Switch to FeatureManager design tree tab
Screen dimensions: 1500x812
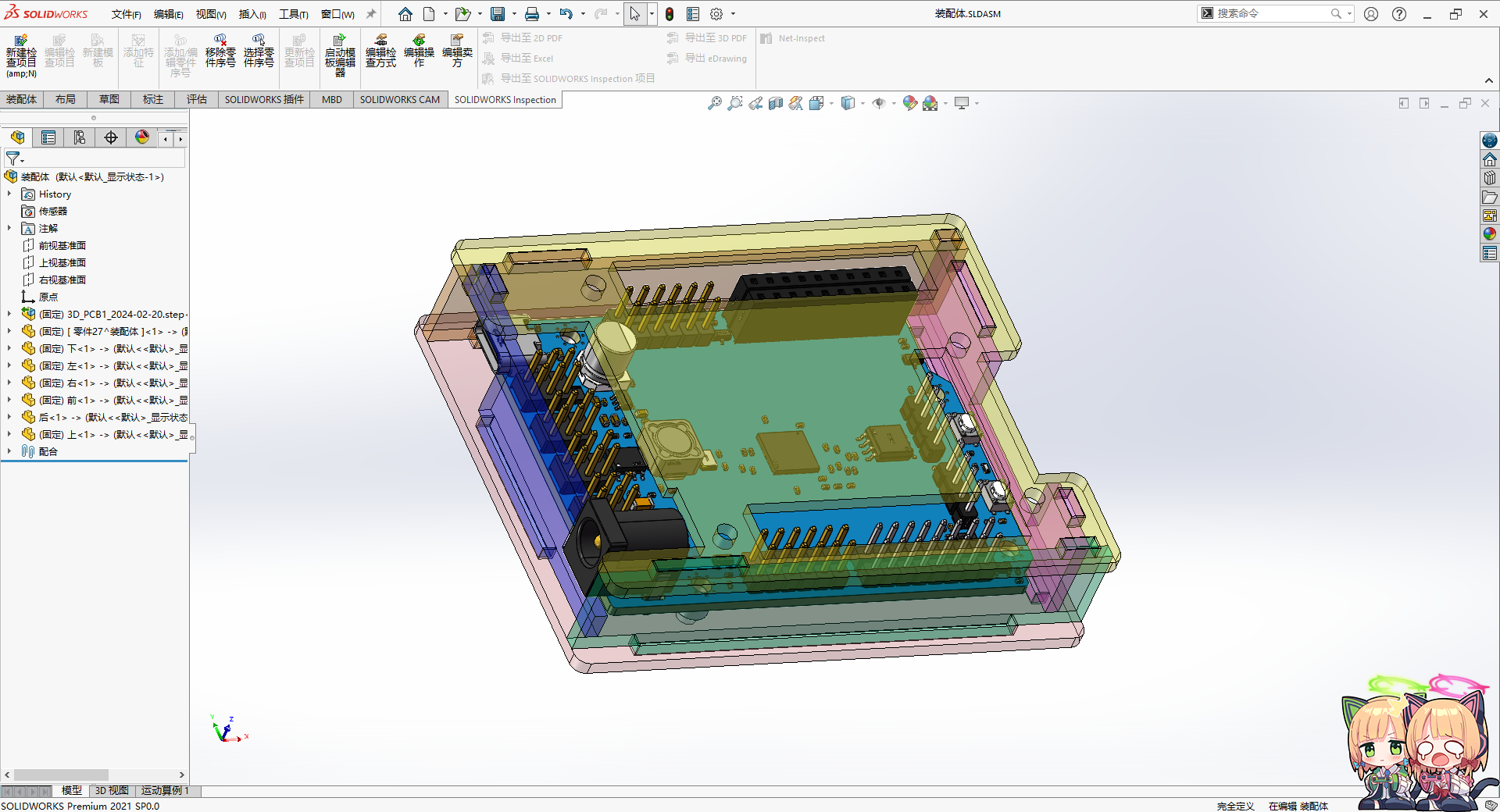pos(17,137)
